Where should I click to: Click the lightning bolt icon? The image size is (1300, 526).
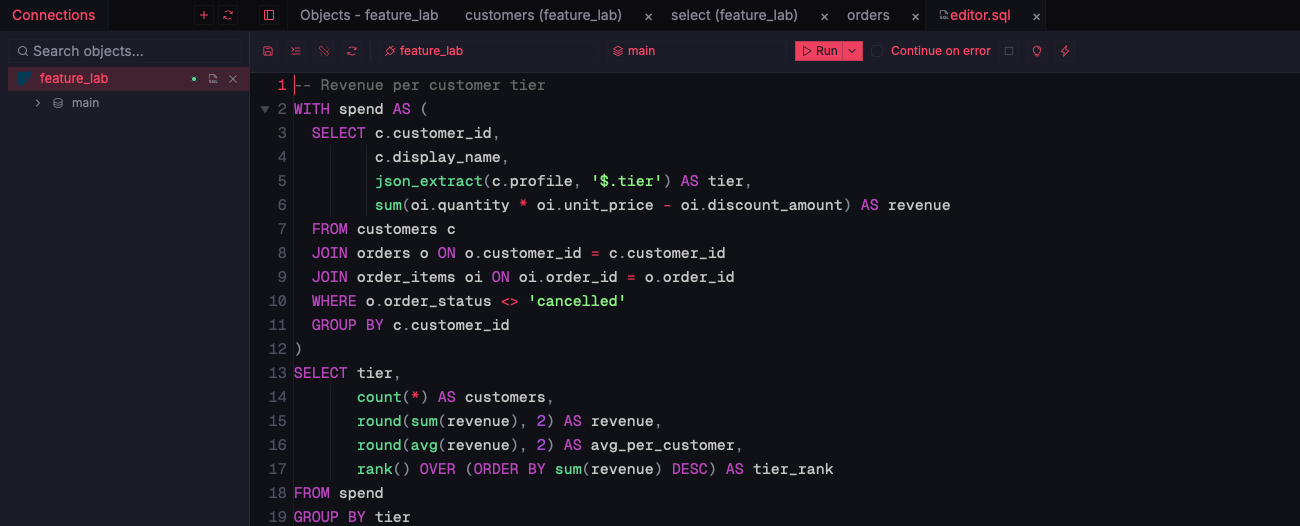[x=1065, y=51]
